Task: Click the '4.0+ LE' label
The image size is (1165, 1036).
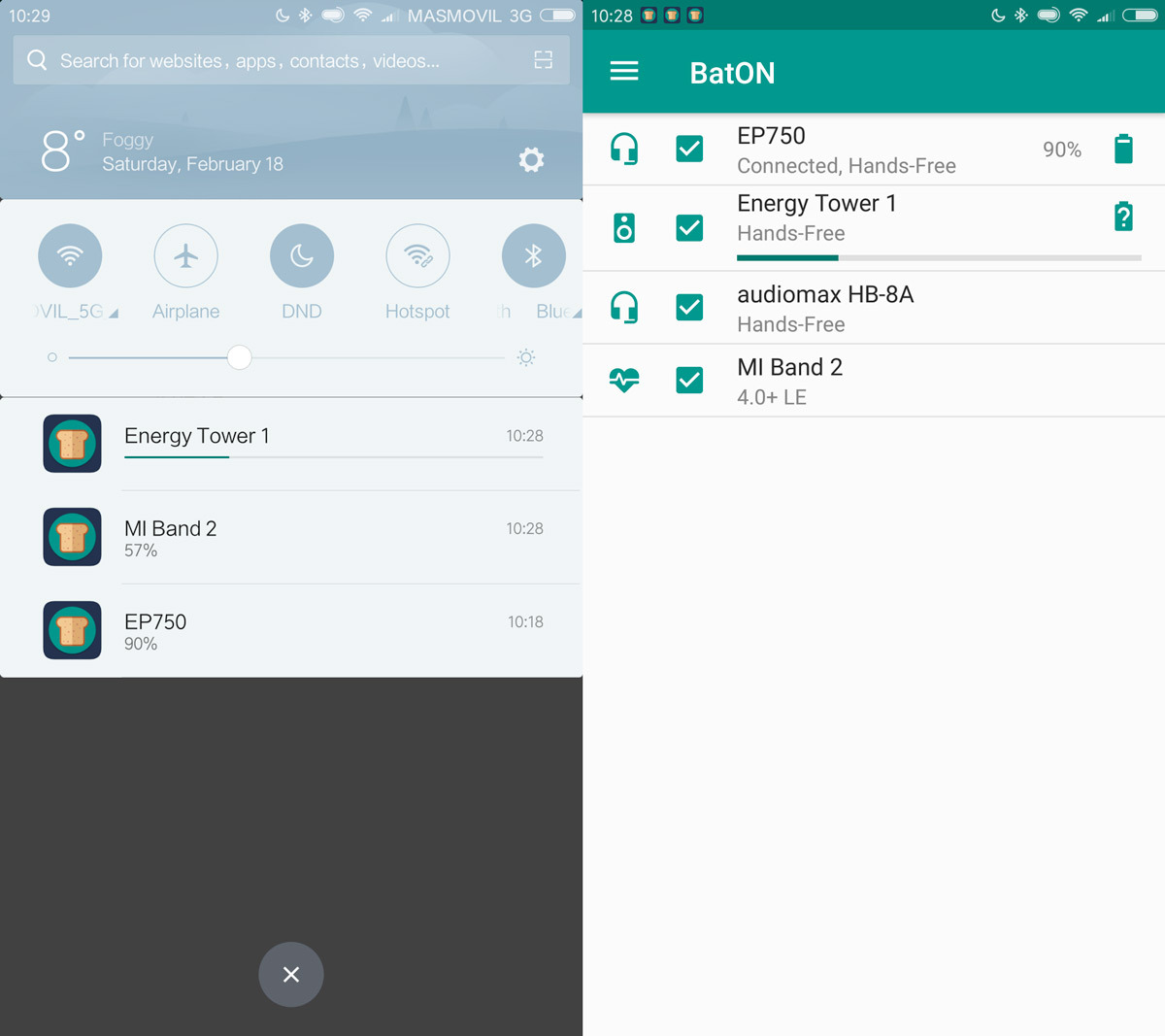Action: [772, 397]
